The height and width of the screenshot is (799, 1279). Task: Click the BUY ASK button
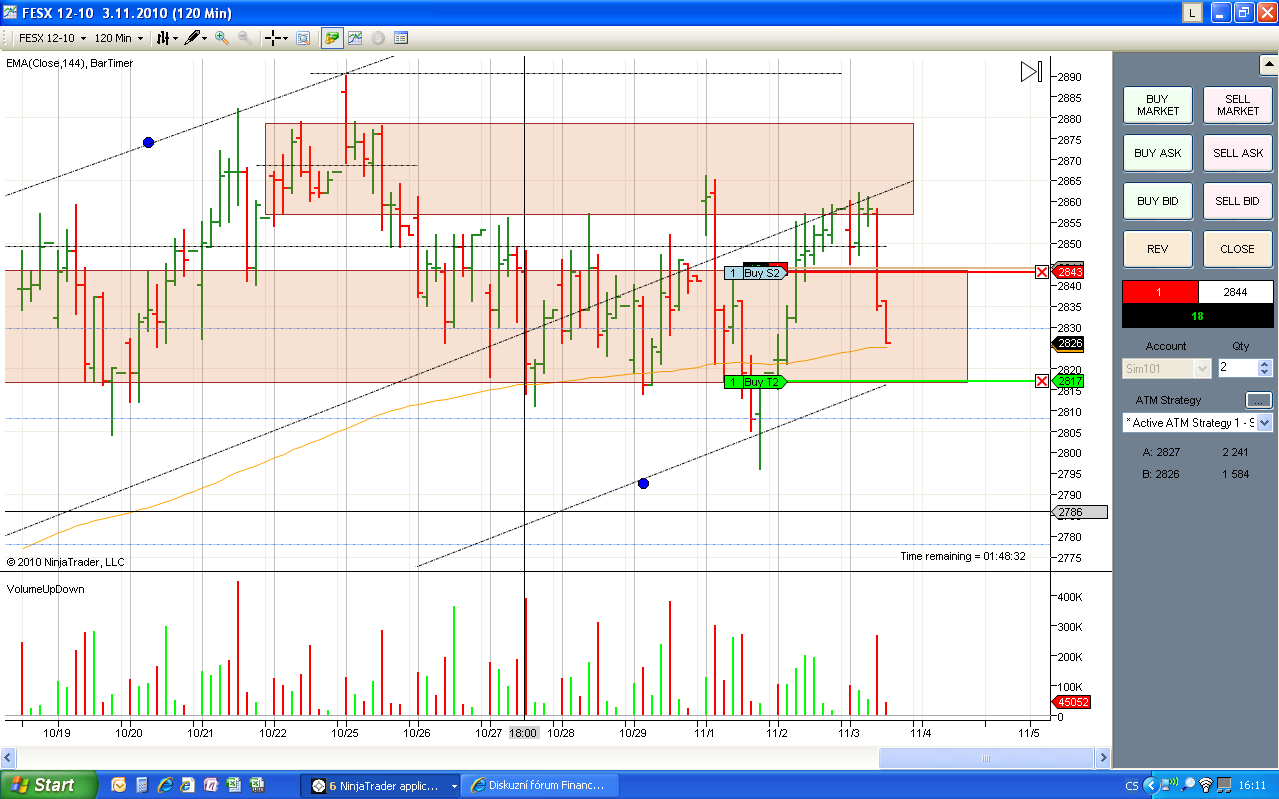coord(1157,153)
